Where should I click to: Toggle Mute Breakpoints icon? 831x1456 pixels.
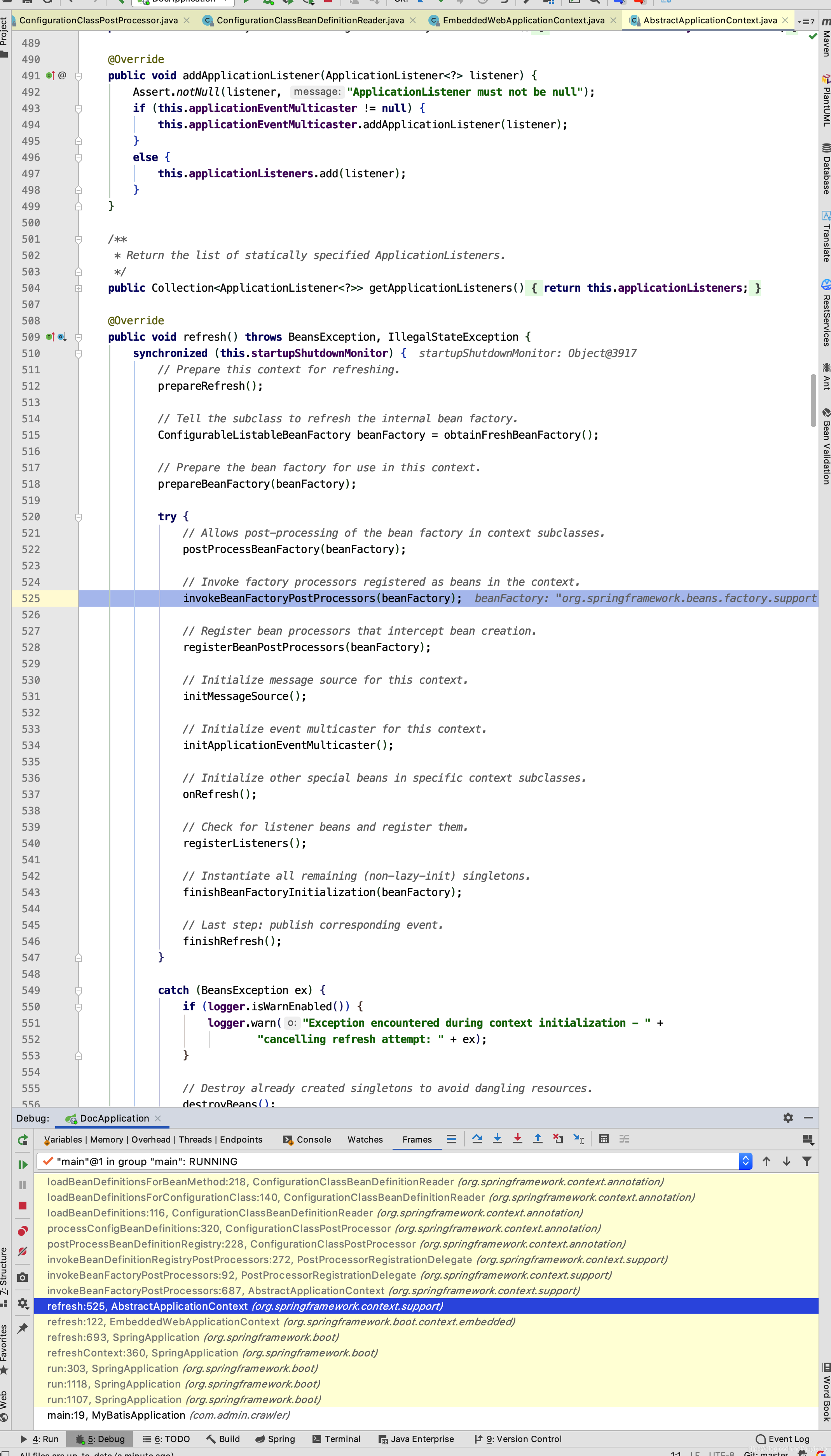click(23, 1251)
